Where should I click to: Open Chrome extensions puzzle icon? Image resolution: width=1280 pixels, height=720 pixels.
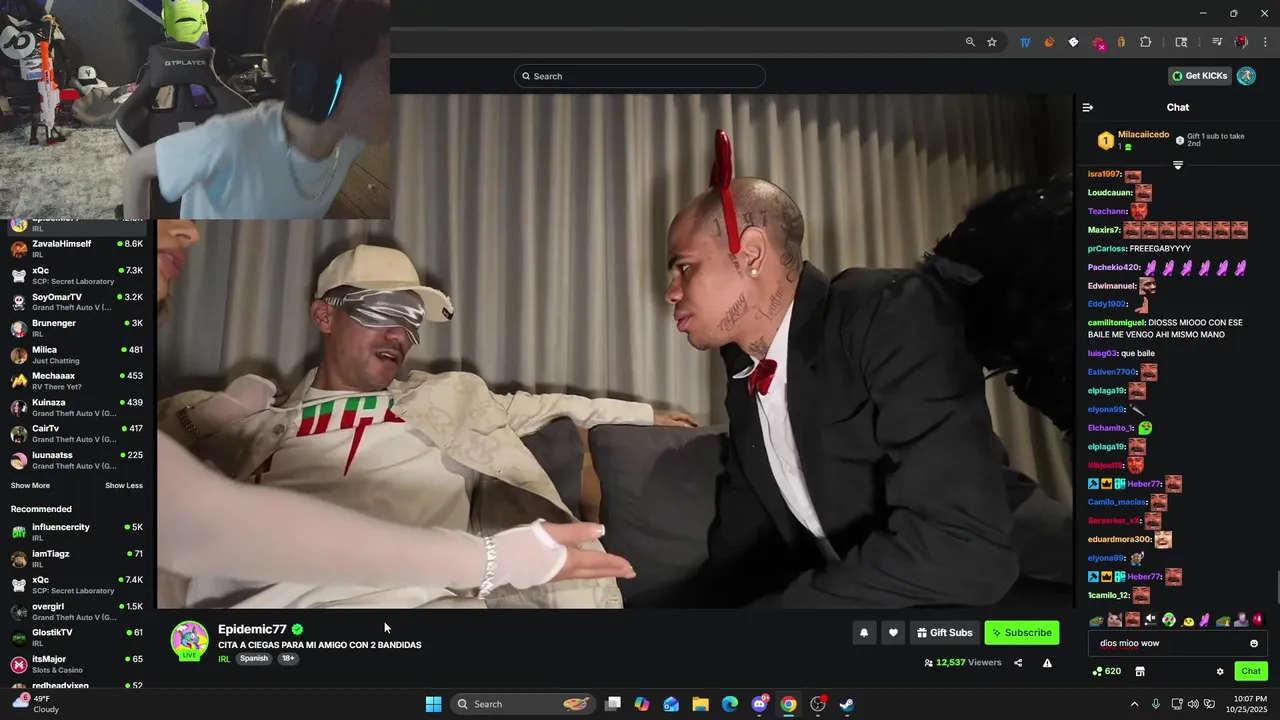1146,42
